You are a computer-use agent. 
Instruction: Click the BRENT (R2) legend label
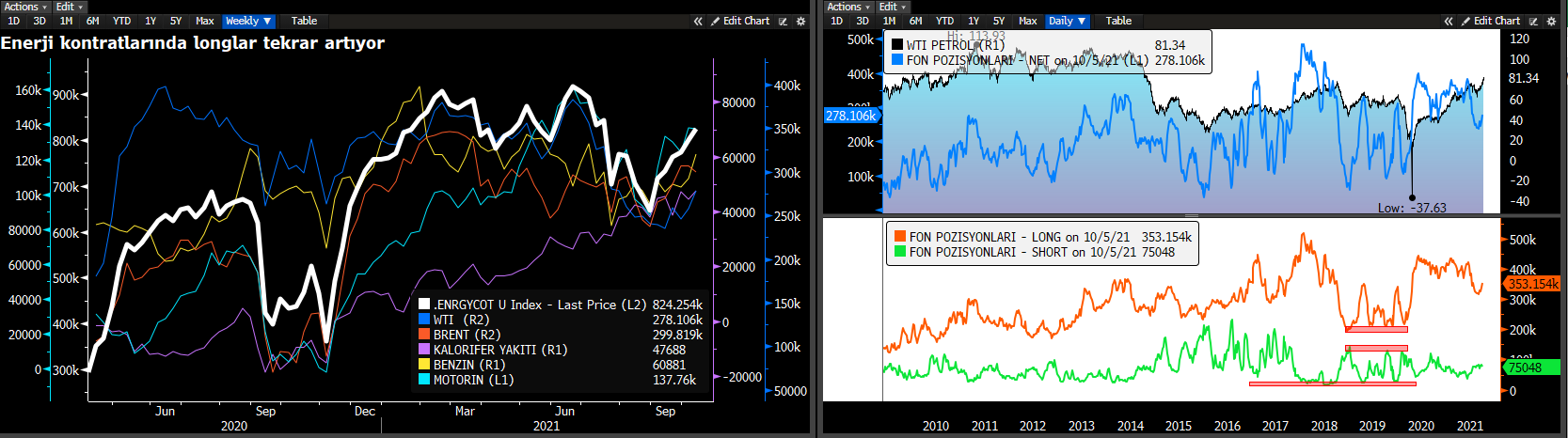tap(467, 335)
